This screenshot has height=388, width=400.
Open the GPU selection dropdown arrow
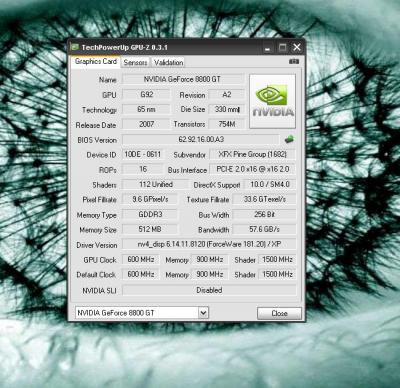(x=203, y=313)
